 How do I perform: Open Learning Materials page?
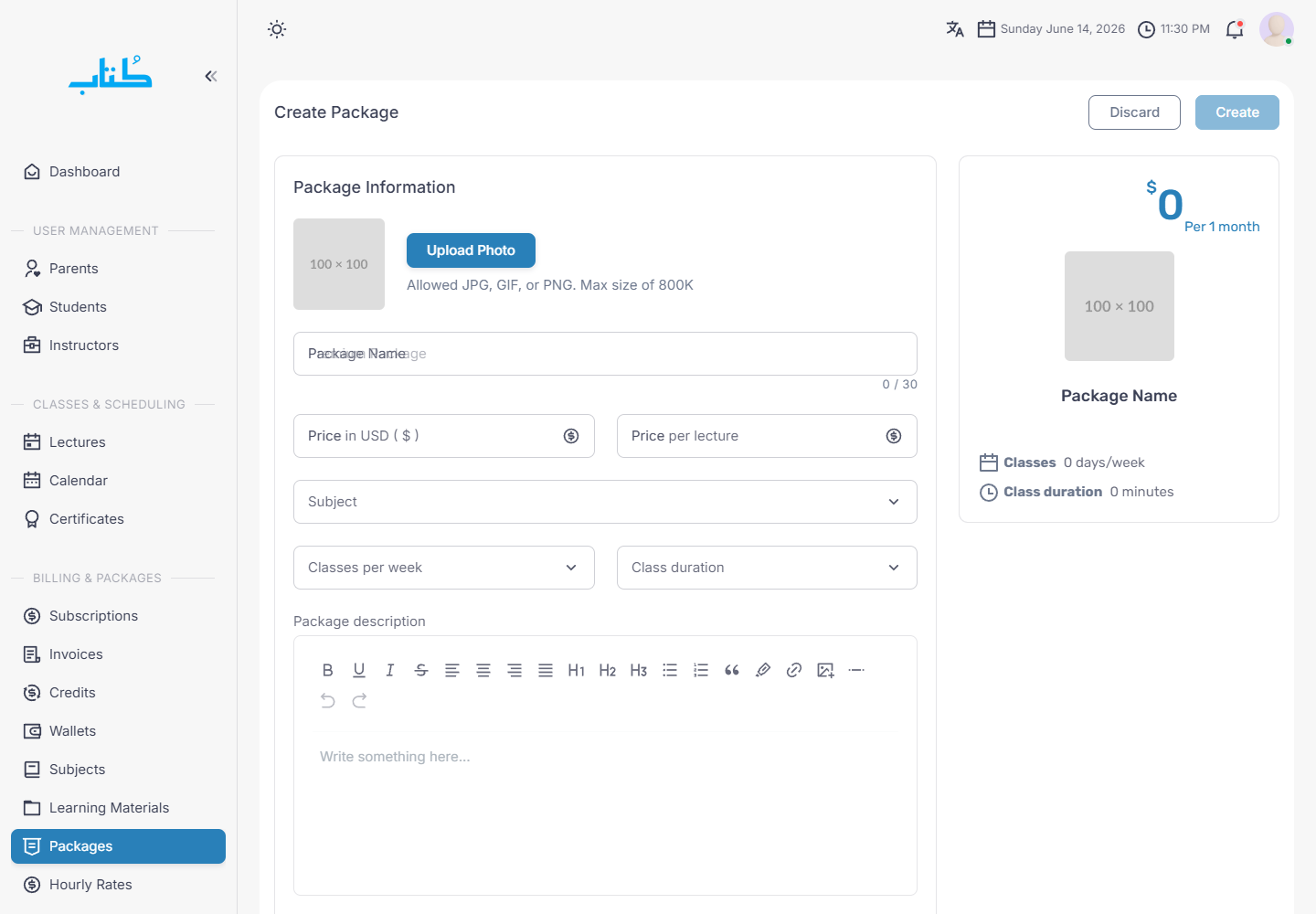118,808
